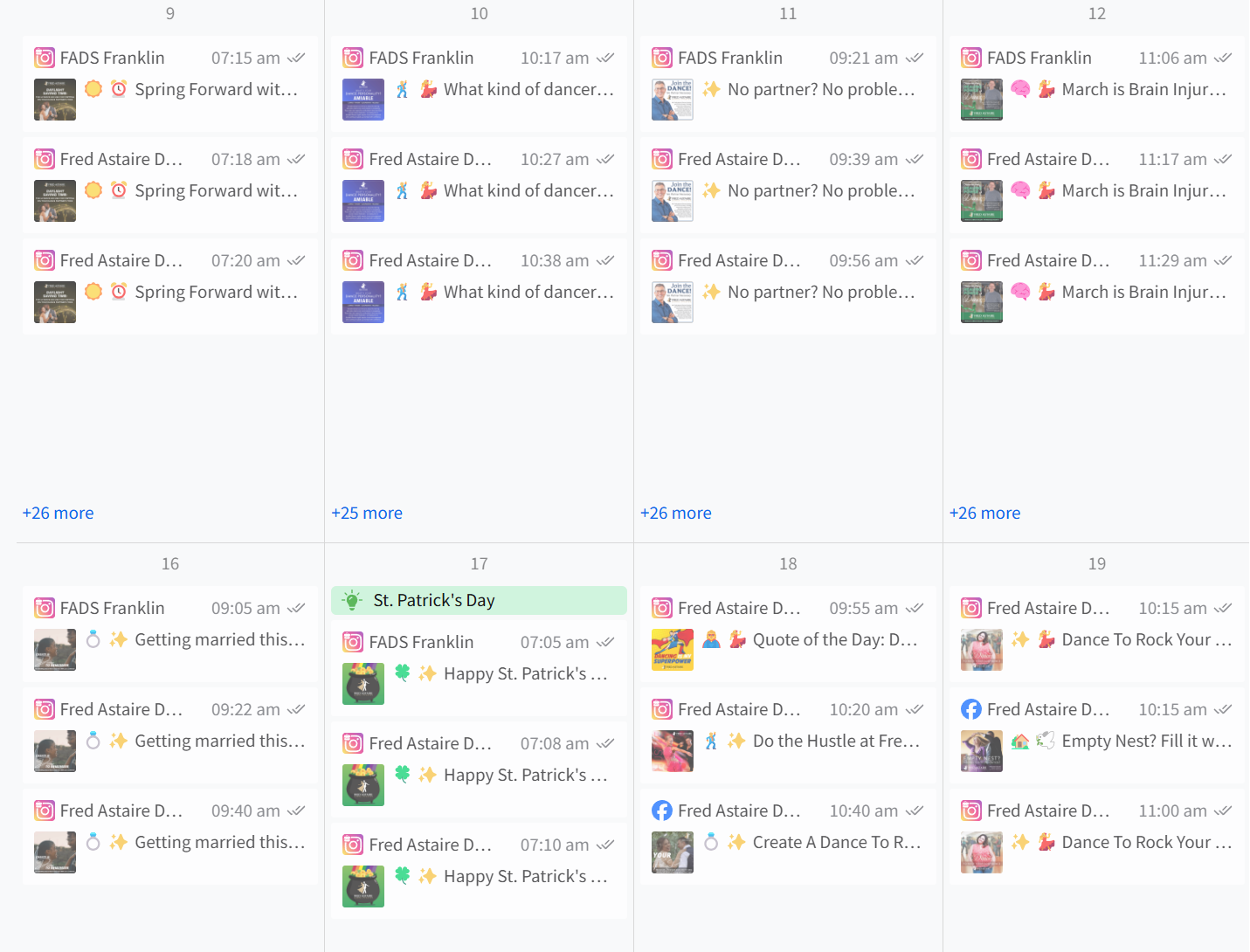Click pot of gold thumbnail on 07:10 am post
The height and width of the screenshot is (952, 1250).
tap(363, 886)
